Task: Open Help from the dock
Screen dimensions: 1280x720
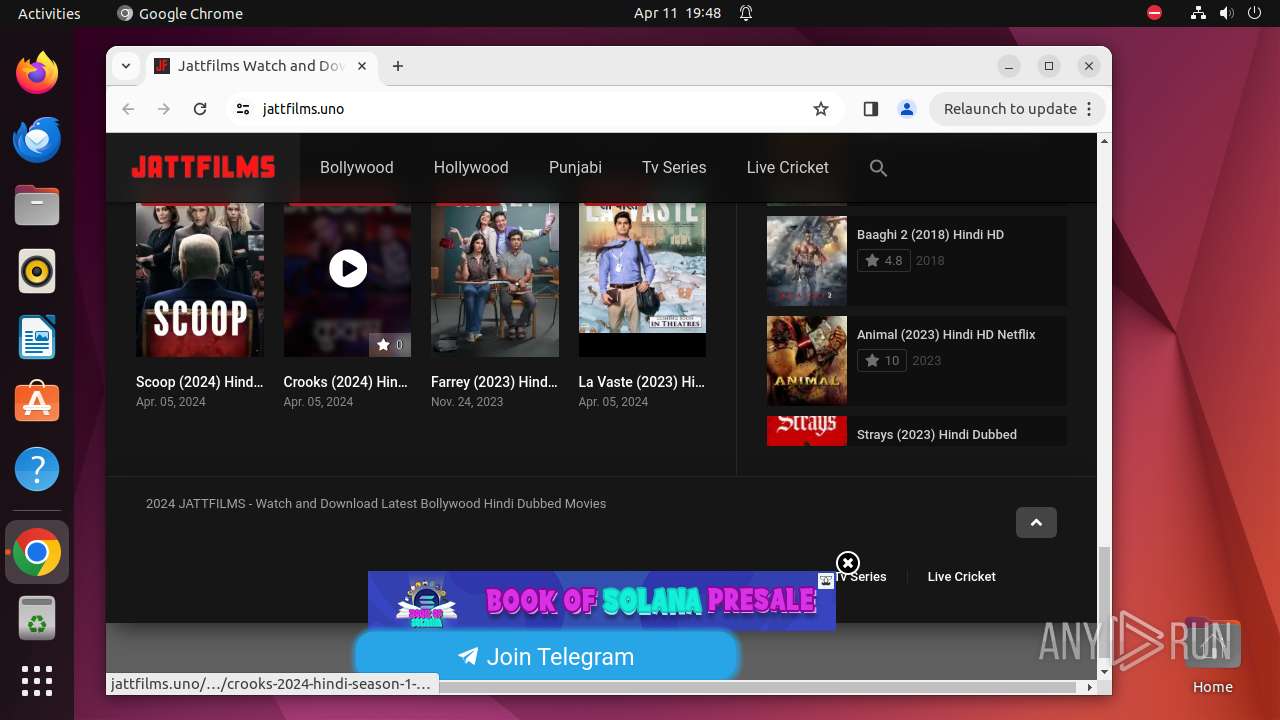Action: click(x=37, y=469)
